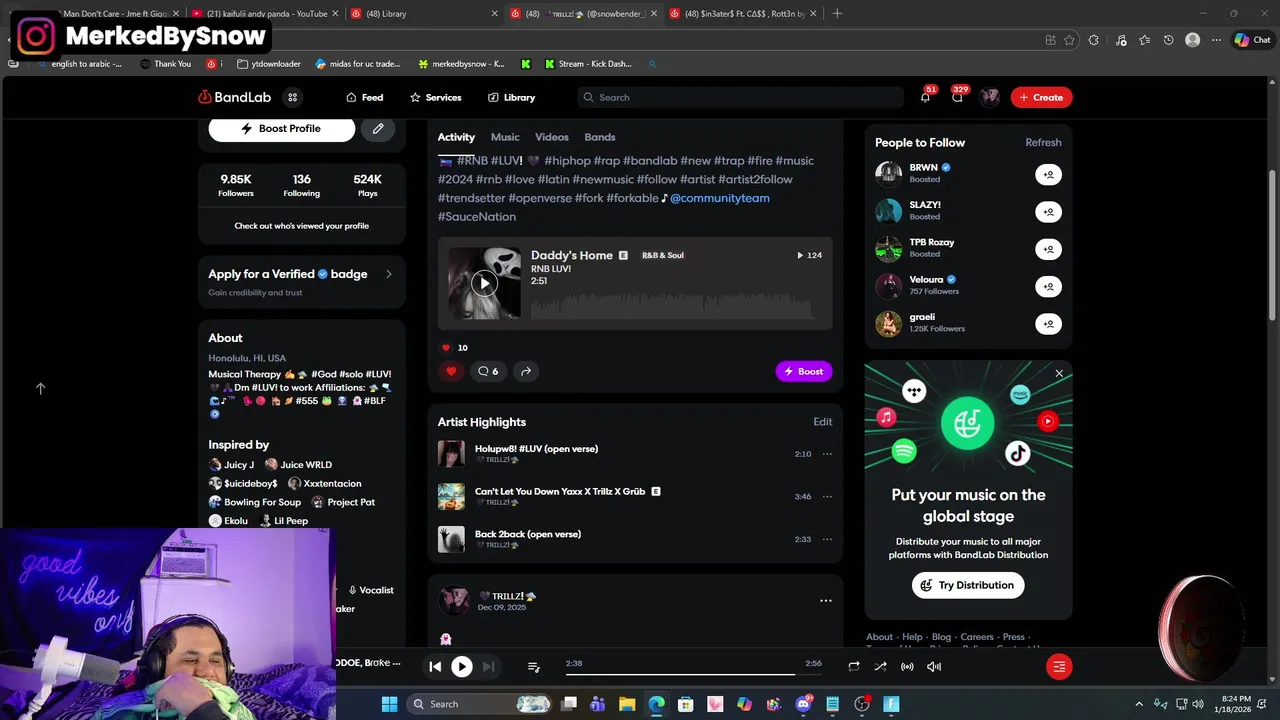Open Windows Start menu
Image resolution: width=1280 pixels, height=720 pixels.
pos(389,704)
